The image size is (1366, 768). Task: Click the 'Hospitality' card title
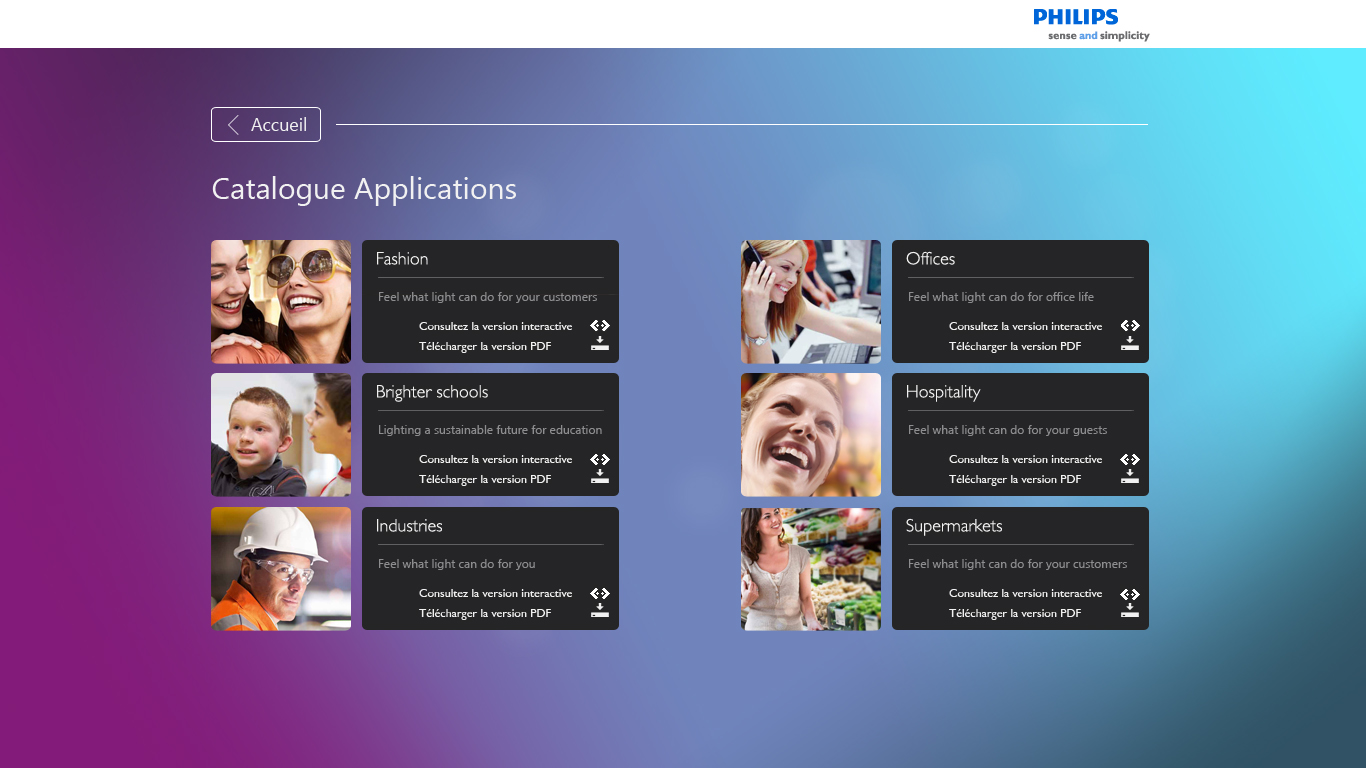[x=943, y=392]
